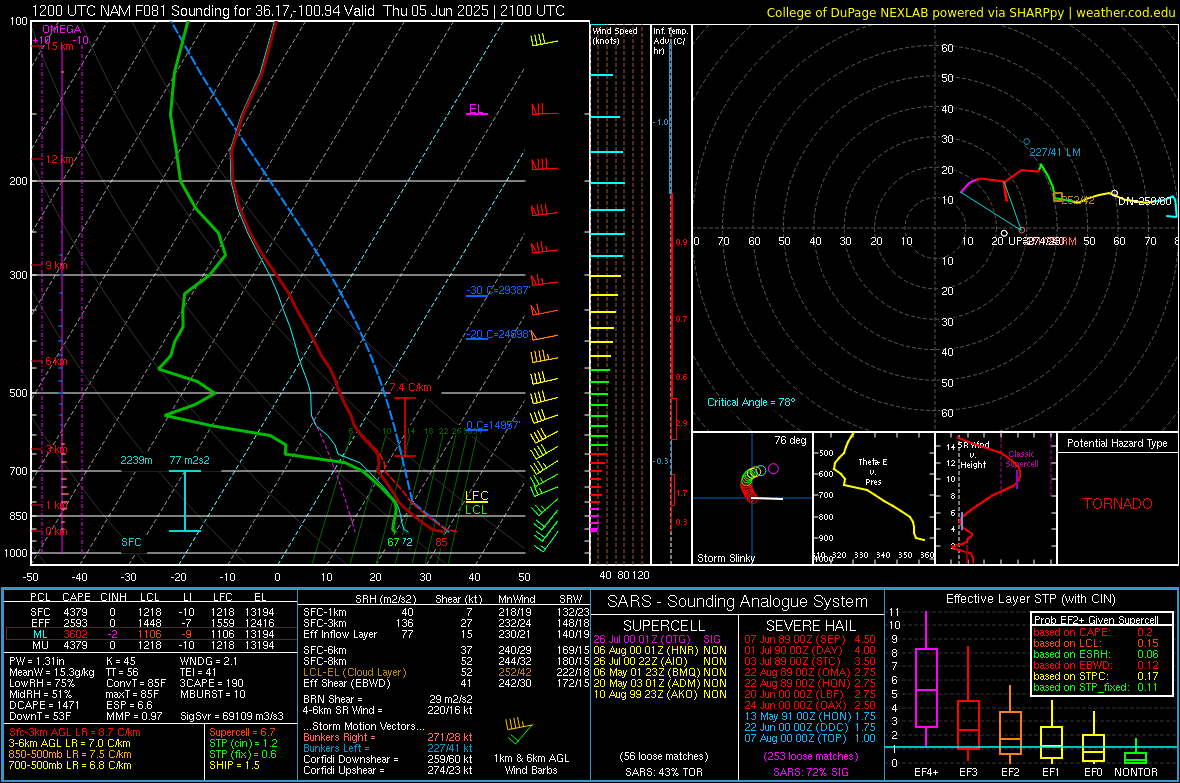Click the 'Wind Speed (knots)' panel header

tap(615, 35)
